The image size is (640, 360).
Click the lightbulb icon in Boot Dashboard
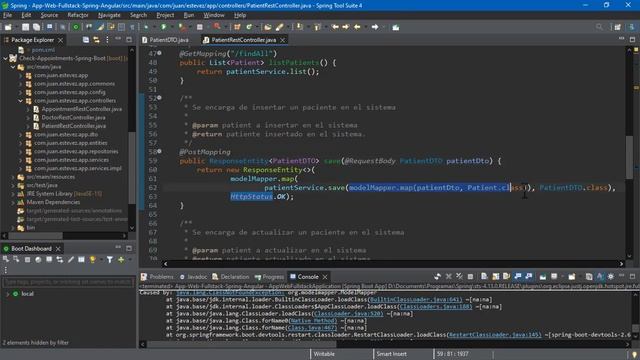pos(93,260)
